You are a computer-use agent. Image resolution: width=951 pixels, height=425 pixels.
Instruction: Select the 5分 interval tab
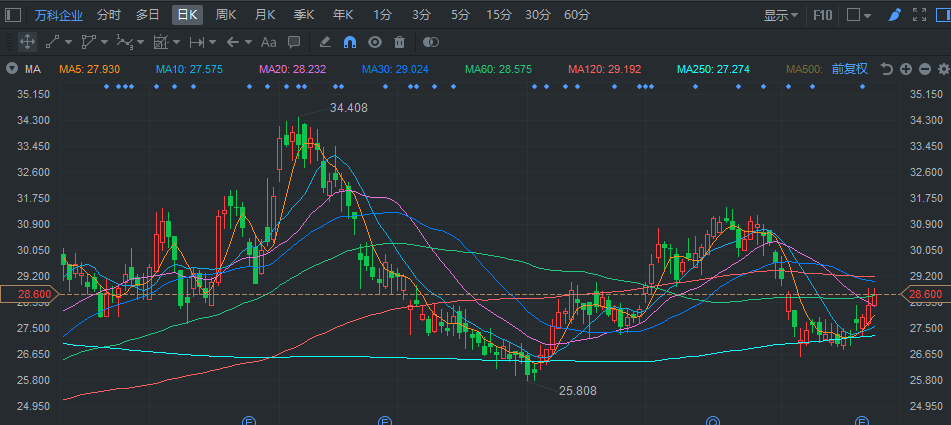(x=460, y=15)
